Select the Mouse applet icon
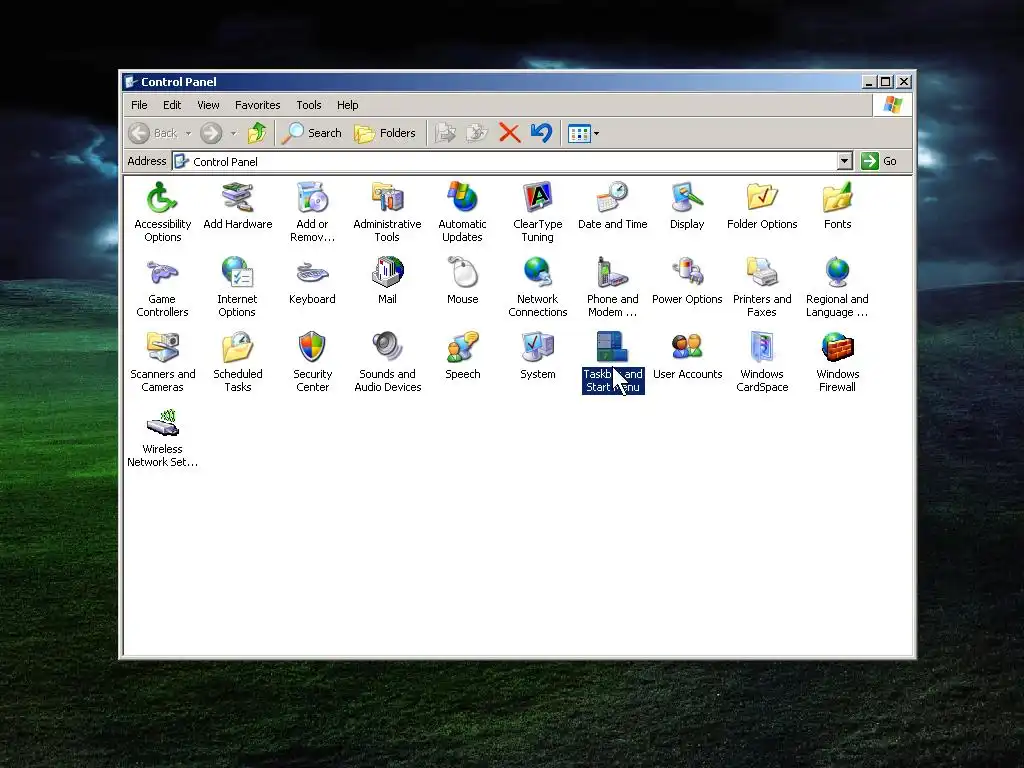 [x=462, y=272]
